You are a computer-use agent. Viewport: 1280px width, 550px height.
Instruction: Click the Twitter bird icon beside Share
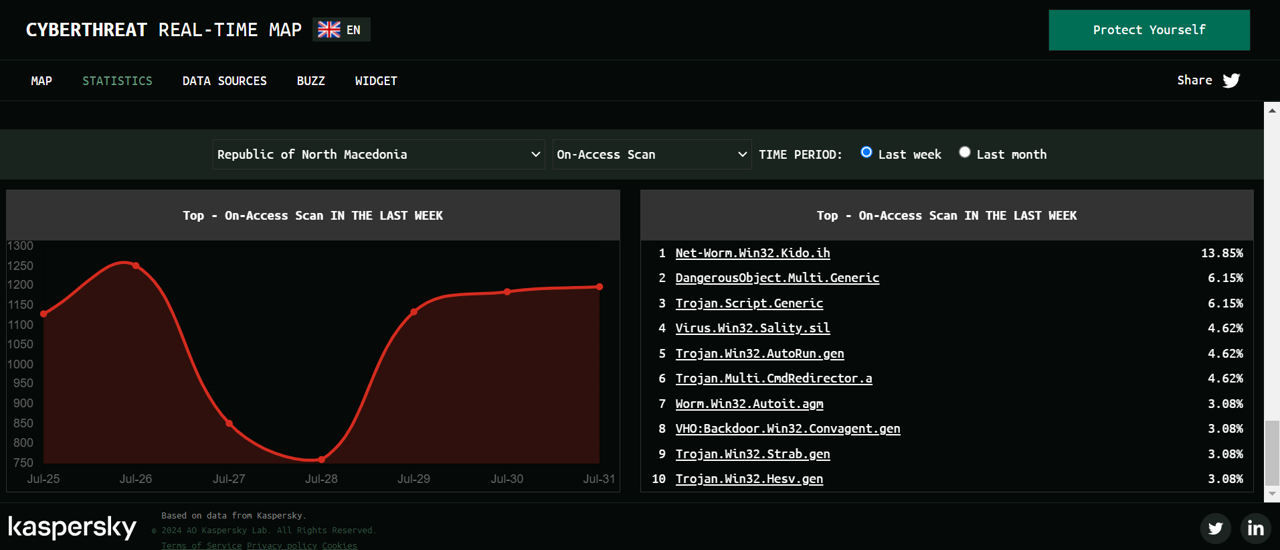tap(1231, 81)
